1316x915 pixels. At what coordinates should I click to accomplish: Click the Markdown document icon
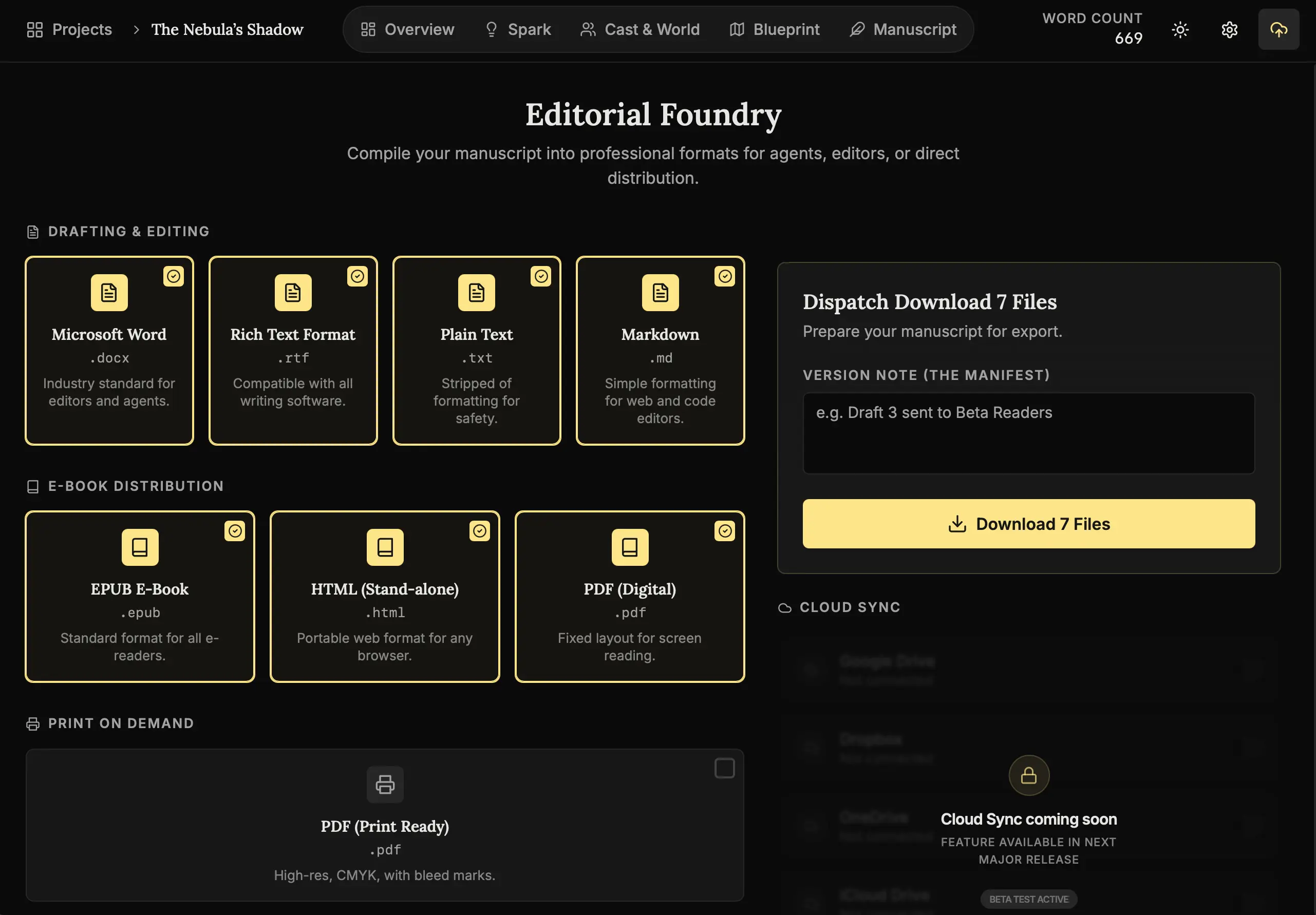(x=660, y=293)
